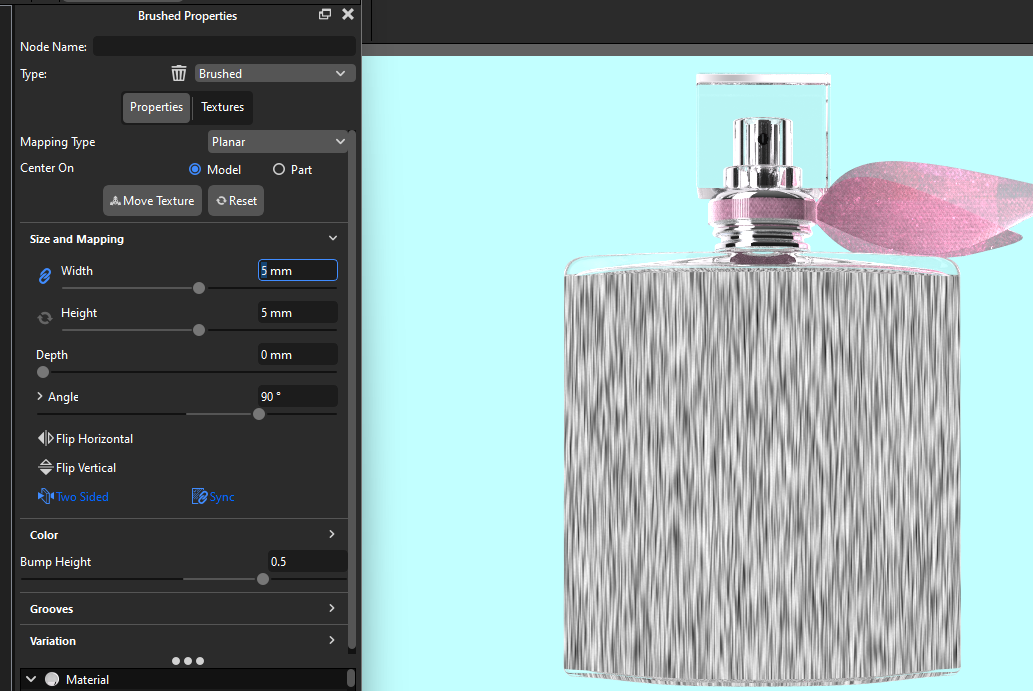Open the Mapping Type dropdown showing Planar

pos(278,141)
